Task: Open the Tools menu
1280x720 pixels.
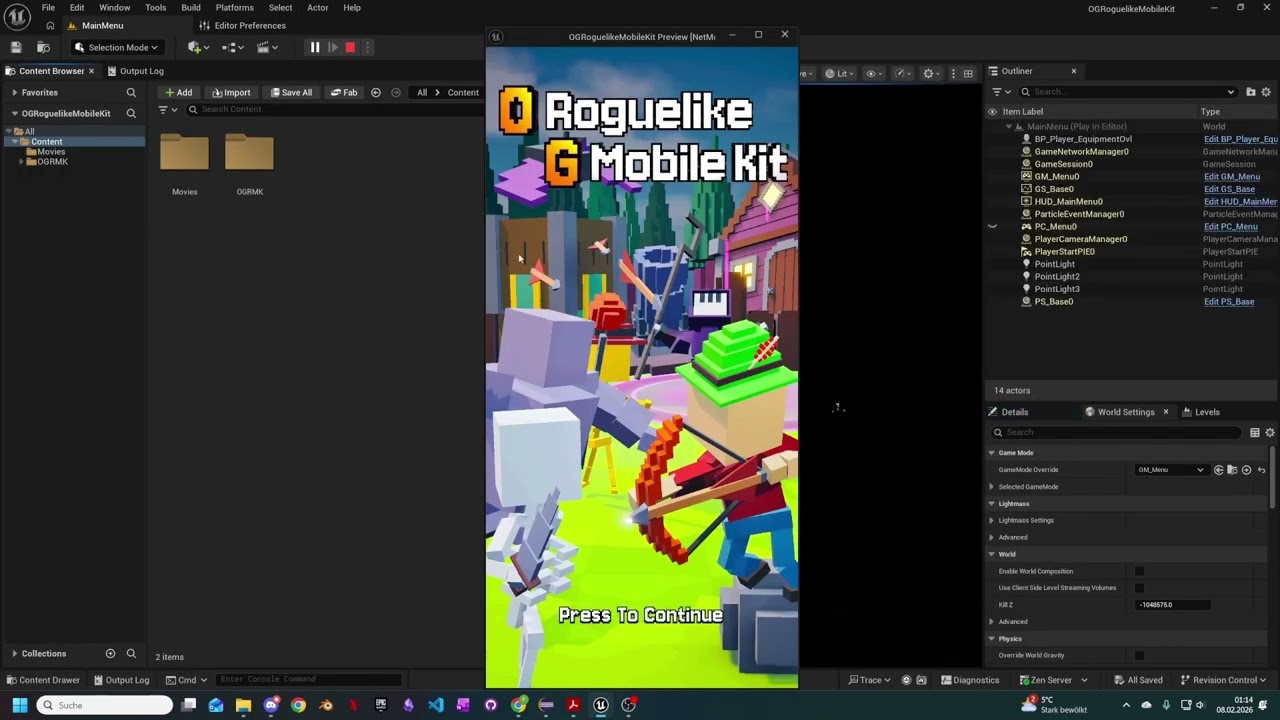Action: [156, 7]
